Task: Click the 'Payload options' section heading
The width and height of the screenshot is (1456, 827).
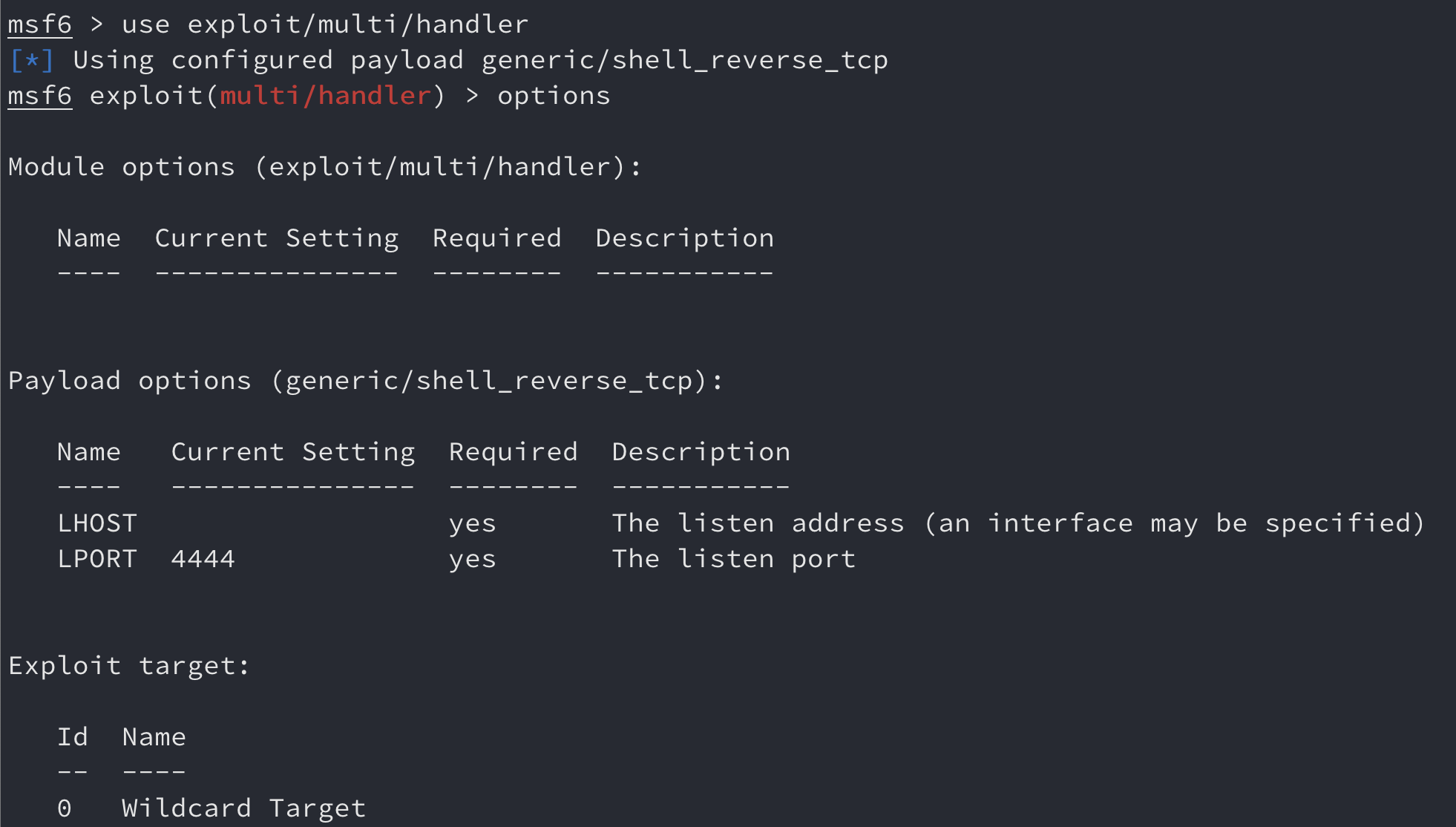Action: coord(130,382)
